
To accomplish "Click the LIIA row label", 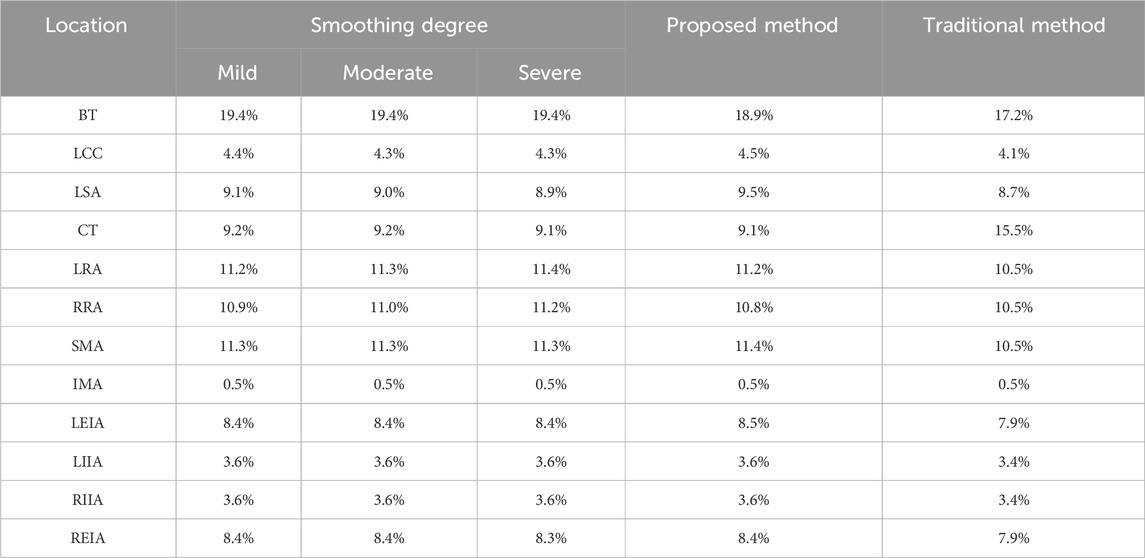I will click(x=88, y=462).
